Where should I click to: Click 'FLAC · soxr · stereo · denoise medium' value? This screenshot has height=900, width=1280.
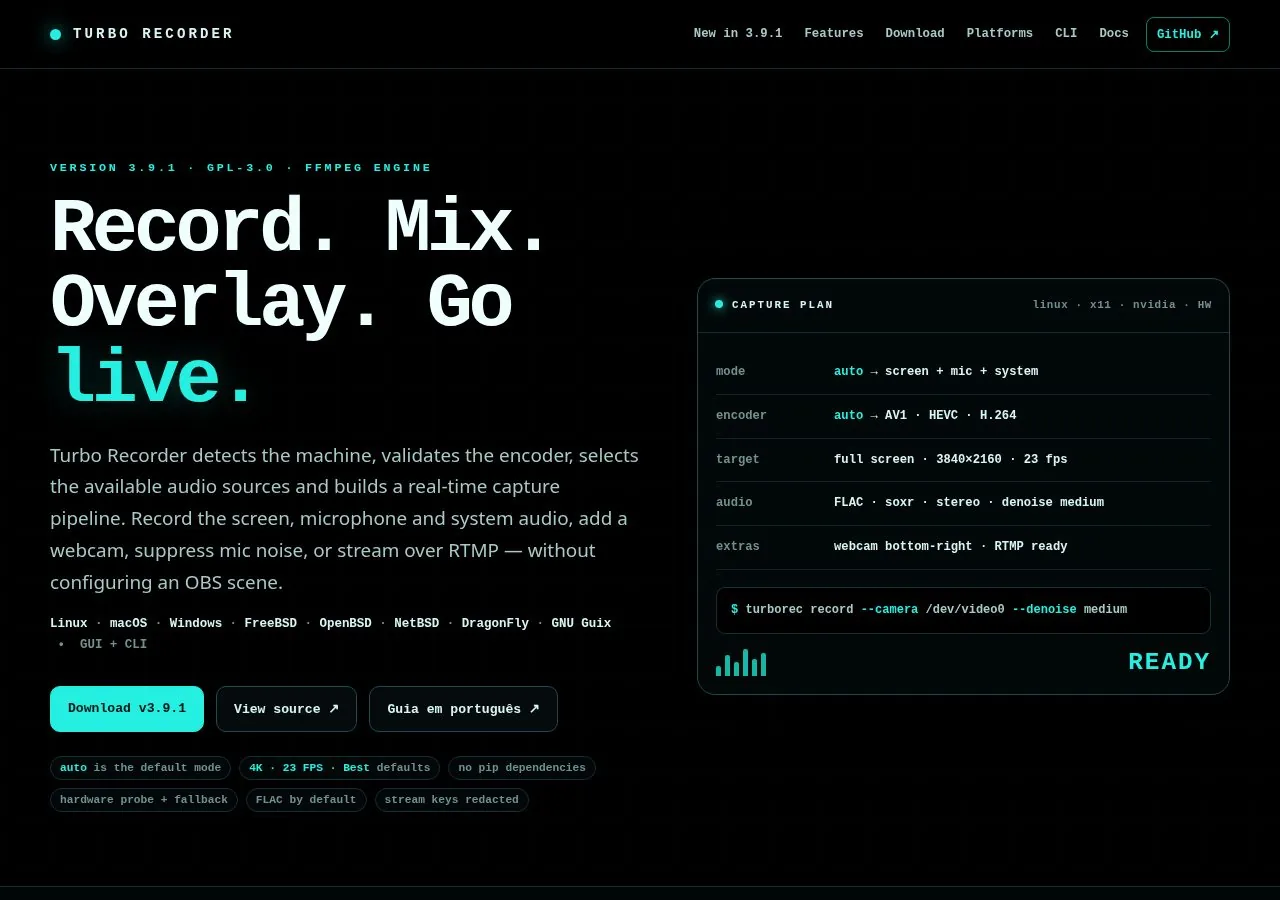[x=969, y=503]
